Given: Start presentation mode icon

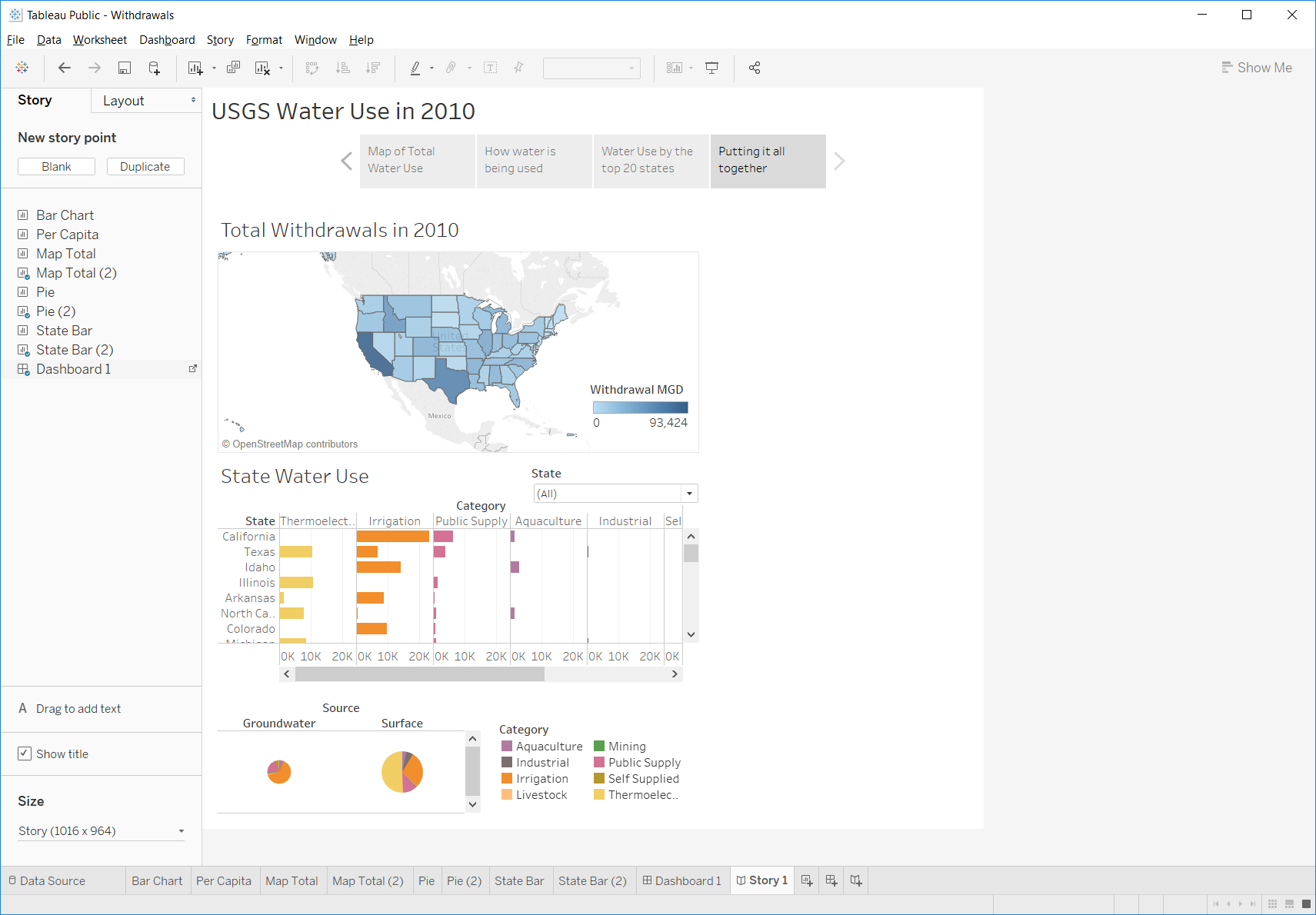Looking at the screenshot, I should point(712,68).
